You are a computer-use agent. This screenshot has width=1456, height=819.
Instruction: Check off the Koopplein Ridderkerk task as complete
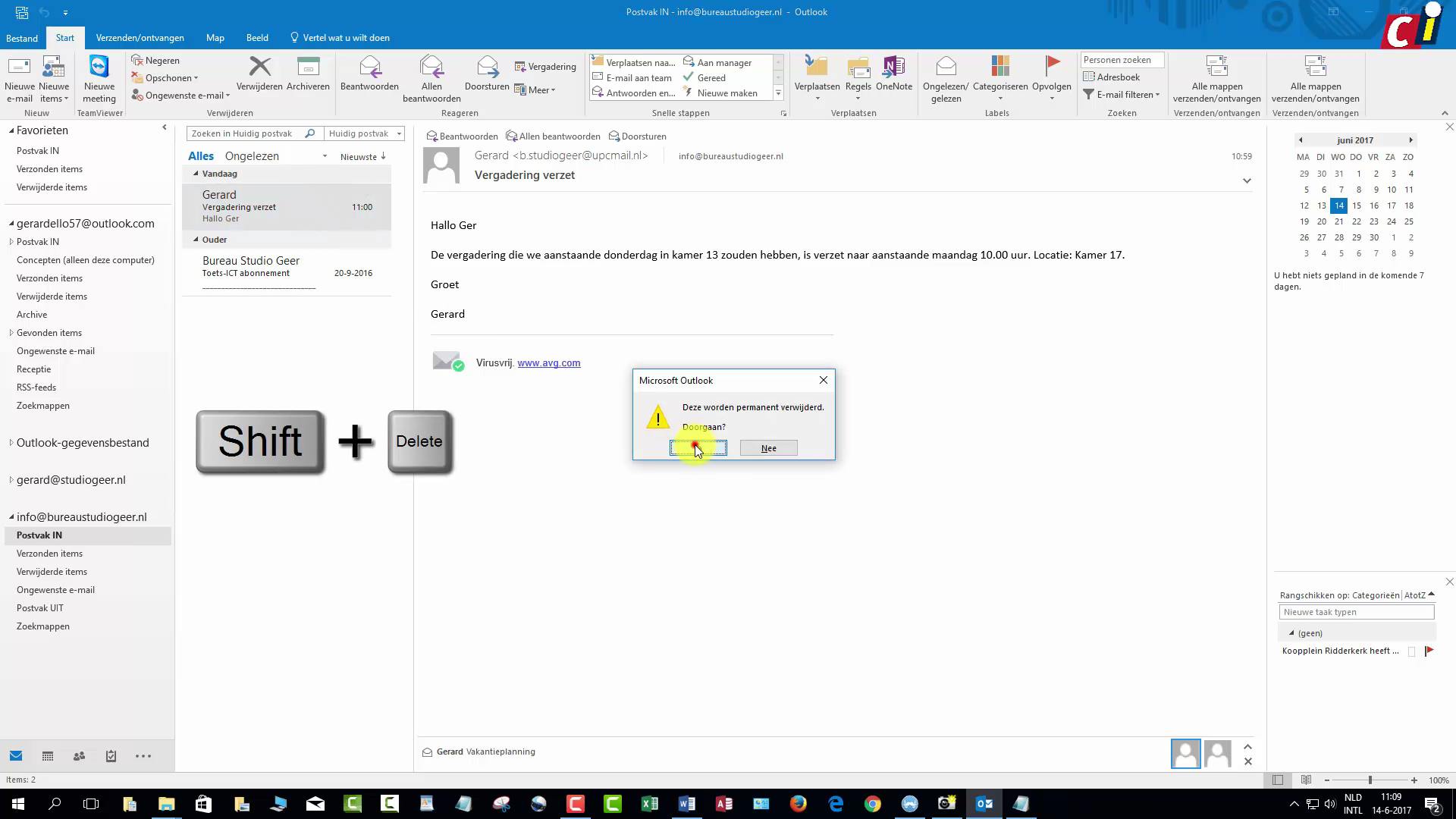(1412, 651)
